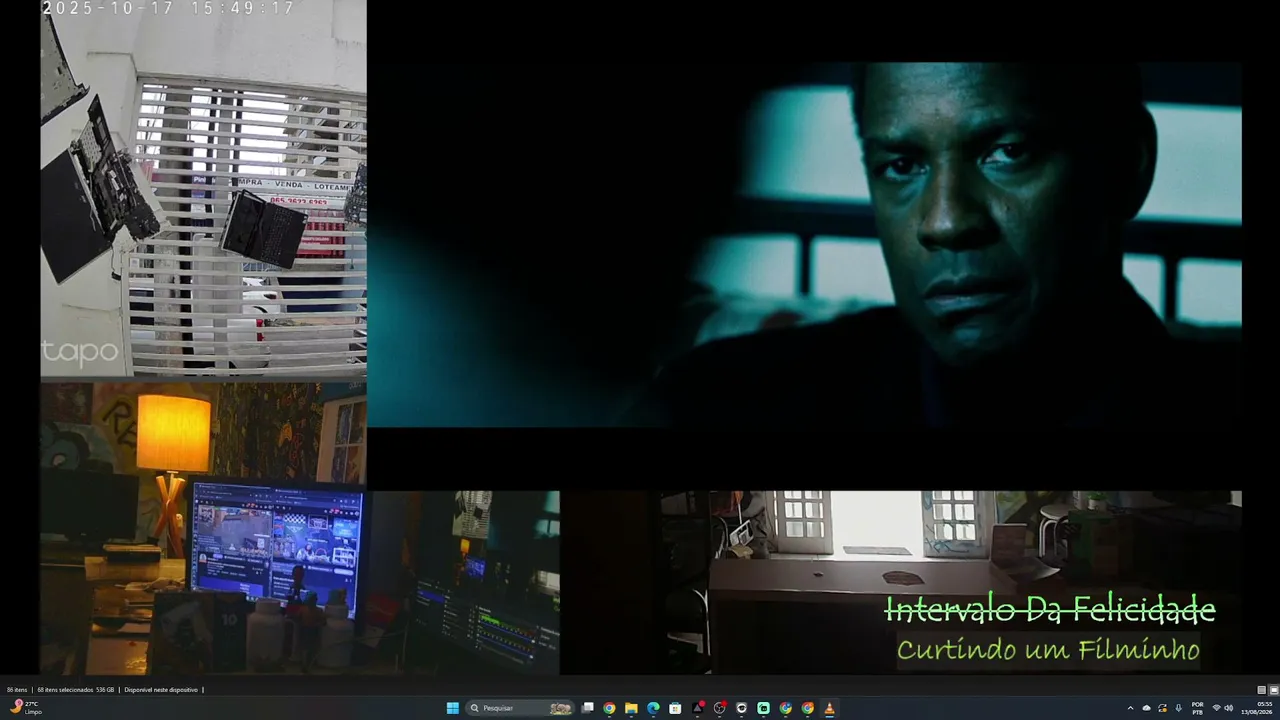This screenshot has width=1280, height=720.
Task: Switch File Explorer to large icons view
Action: coord(1274,690)
